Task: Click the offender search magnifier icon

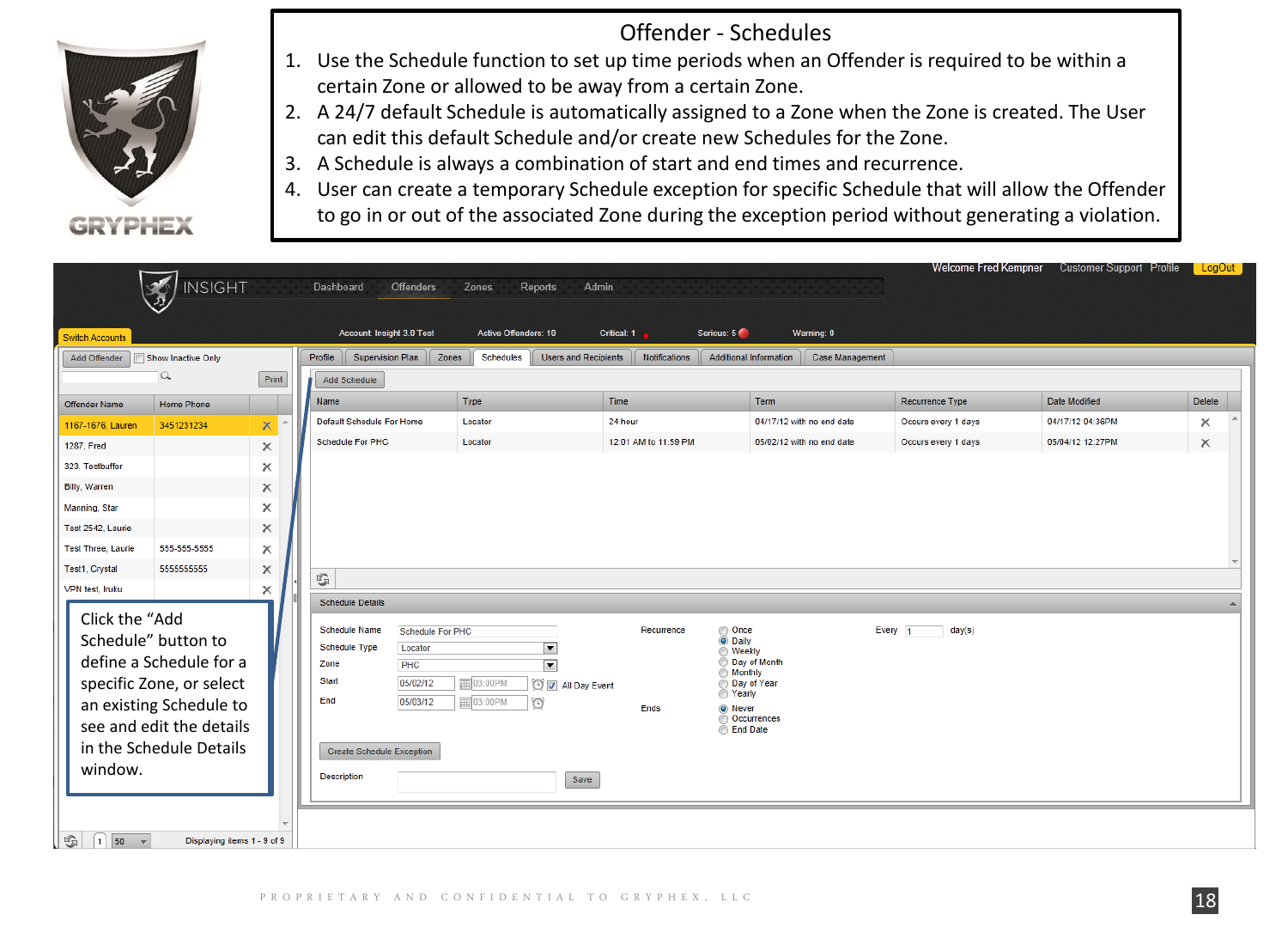Action: click(166, 376)
